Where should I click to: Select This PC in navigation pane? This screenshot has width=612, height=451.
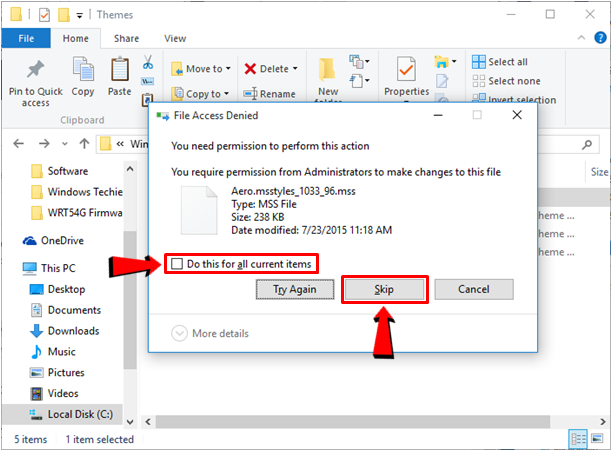(x=49, y=268)
